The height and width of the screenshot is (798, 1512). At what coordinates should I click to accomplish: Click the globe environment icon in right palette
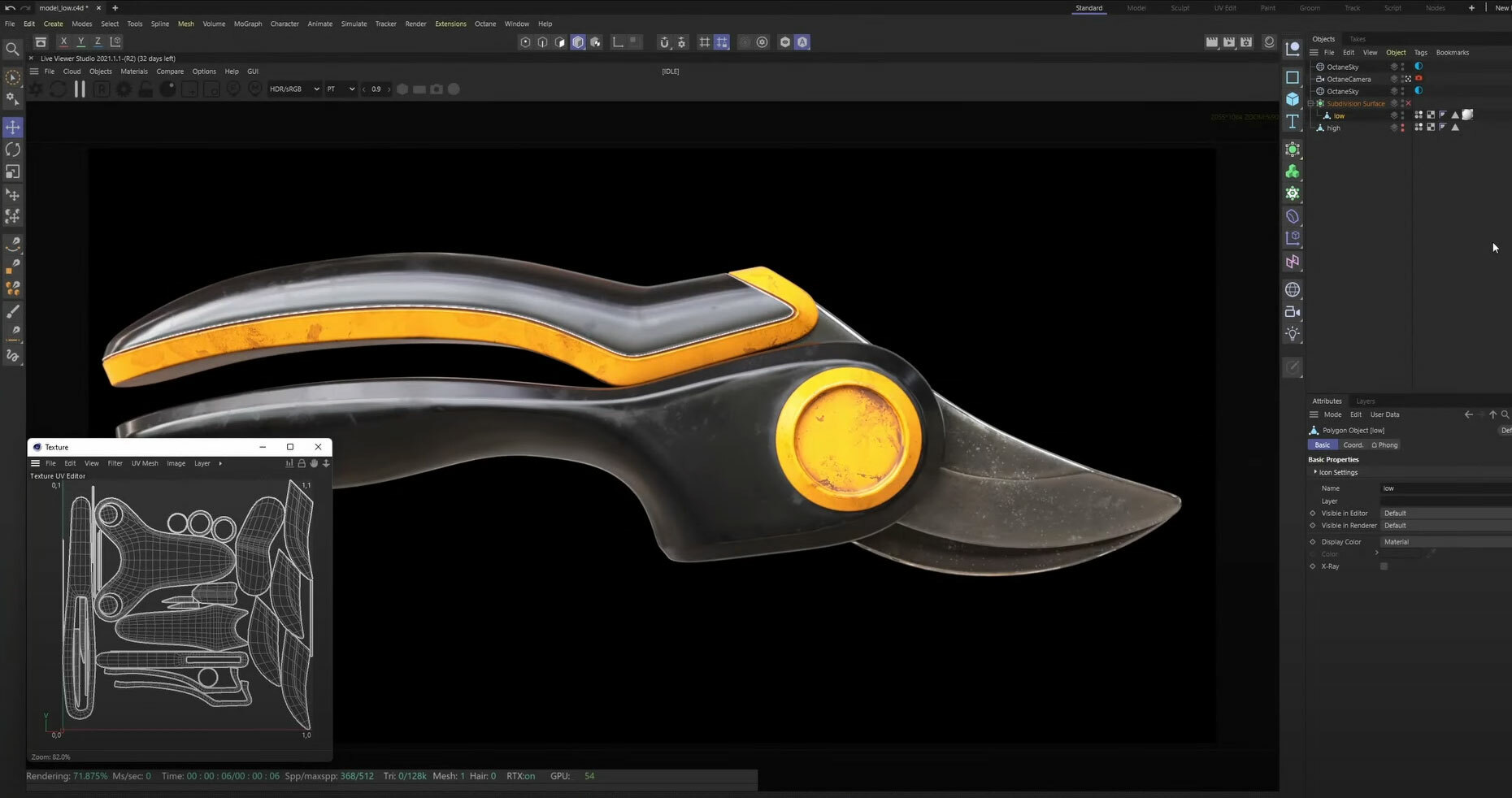tap(1293, 290)
